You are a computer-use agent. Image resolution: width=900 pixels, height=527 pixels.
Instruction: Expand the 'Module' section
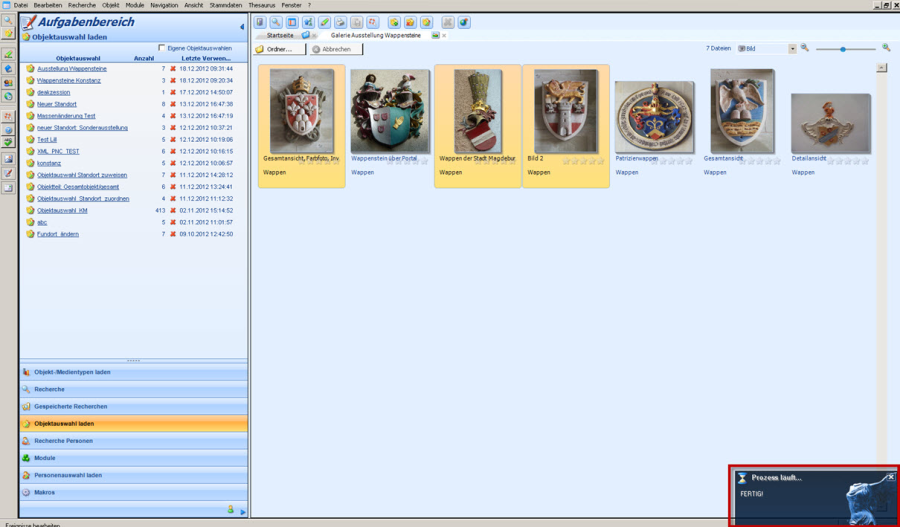click(x=134, y=458)
